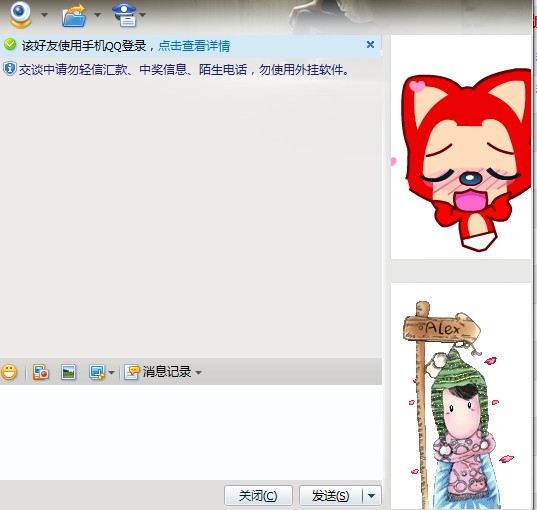
Task: Expand the screenshot options dropdown arrow
Action: pyautogui.click(x=111, y=372)
